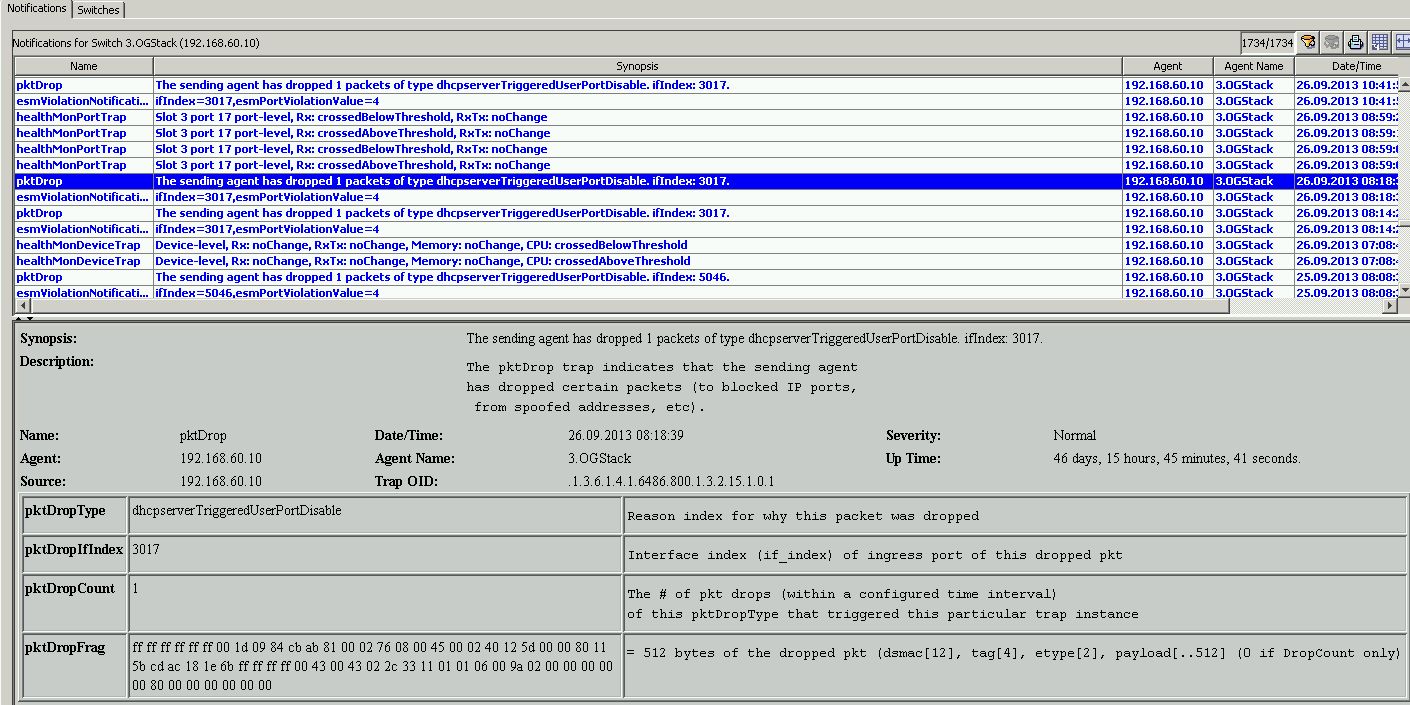Click the pktDropFrag hex value field
The image size is (1410, 705).
pos(374,666)
